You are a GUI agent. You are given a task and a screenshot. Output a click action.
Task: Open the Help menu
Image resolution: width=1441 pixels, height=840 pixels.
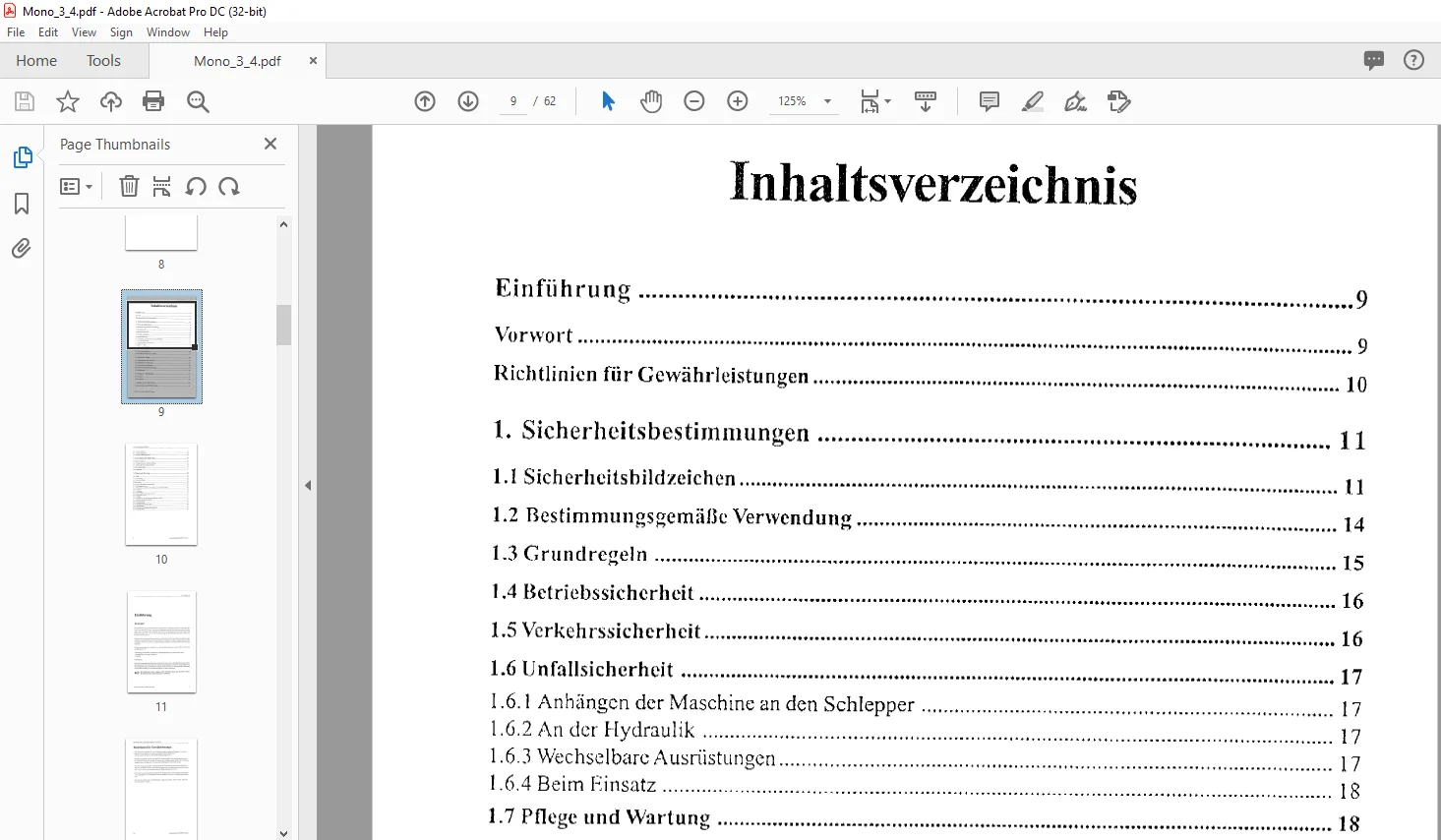[x=215, y=32]
